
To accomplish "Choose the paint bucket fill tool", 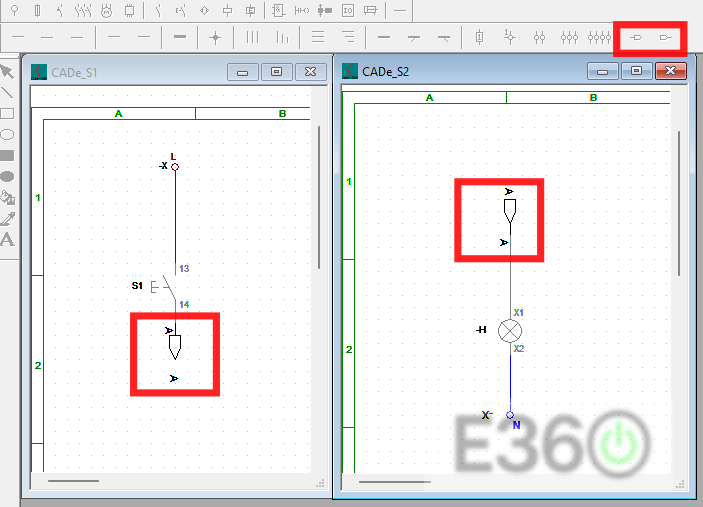I will tap(8, 197).
